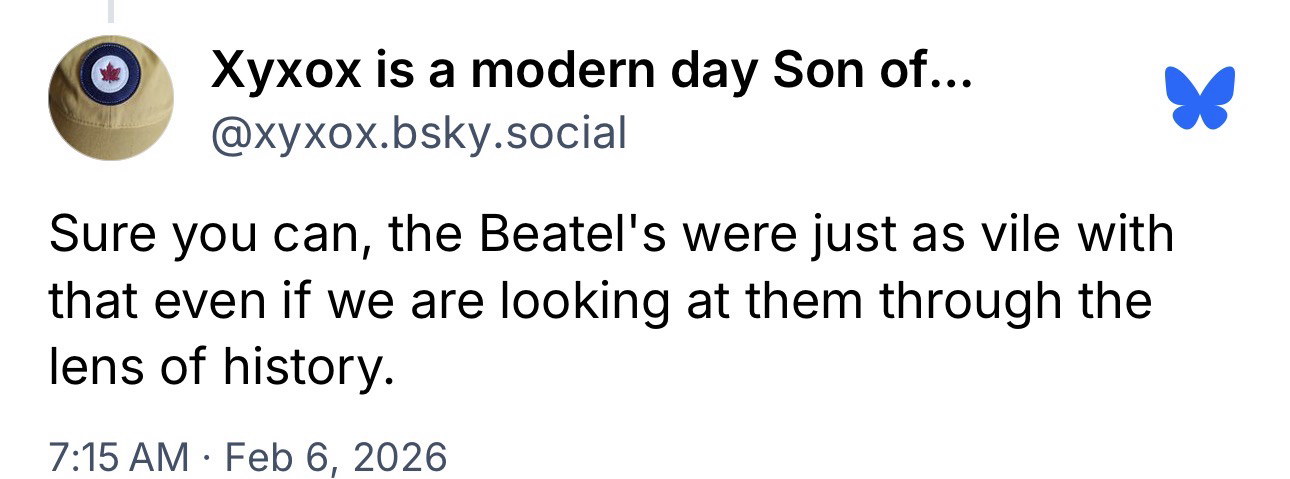Viewport: 1290px width, 479px height.
Task: Click the Xyxox profile avatar picture
Action: point(111,98)
